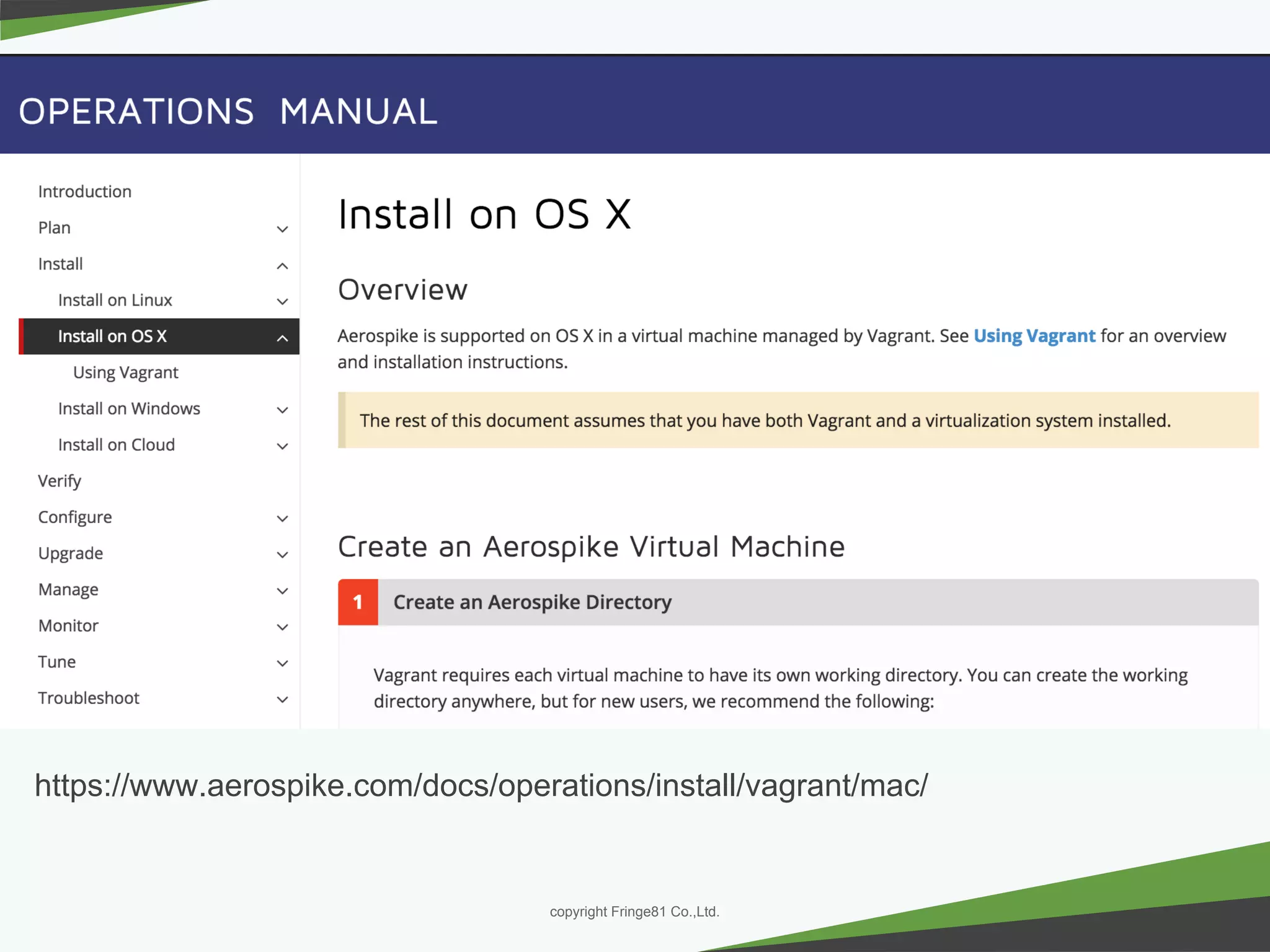Open the Troubleshoot section
The width and height of the screenshot is (1270, 952).
(x=89, y=698)
